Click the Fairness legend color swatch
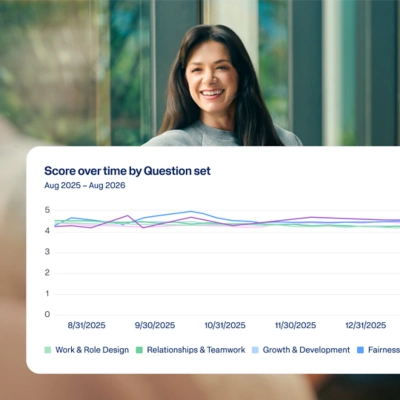The height and width of the screenshot is (400, 400). point(360,350)
